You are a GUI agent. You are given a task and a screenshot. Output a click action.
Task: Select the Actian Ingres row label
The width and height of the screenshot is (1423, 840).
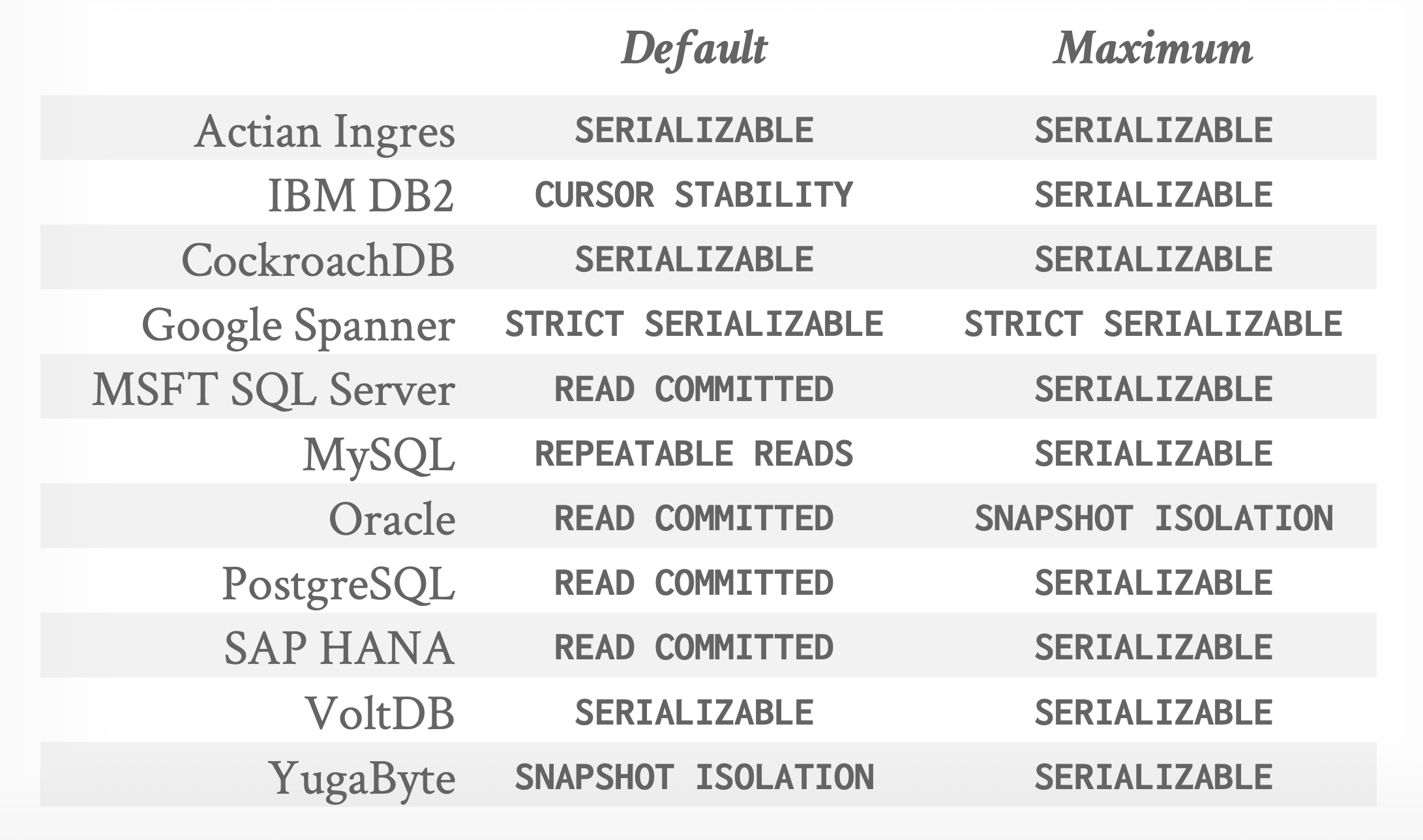point(324,131)
